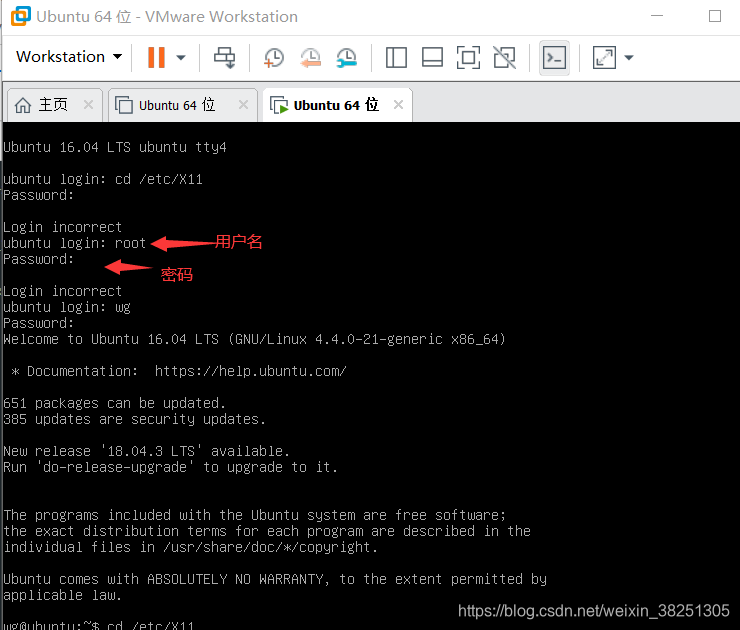
Task: Click the 'ubuntu login: cd /etc/X11' line
Action: click(103, 179)
